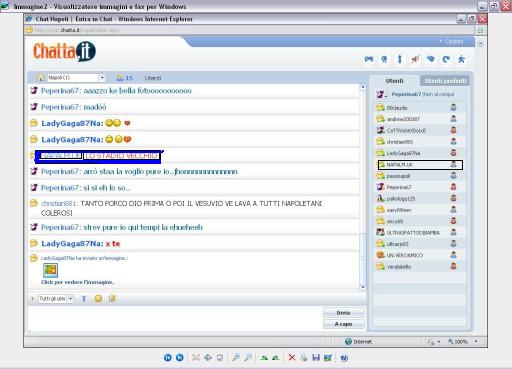This screenshot has height=369, width=512.
Task: Open the status arrow beside Peperina67's avatar
Action: click(386, 97)
